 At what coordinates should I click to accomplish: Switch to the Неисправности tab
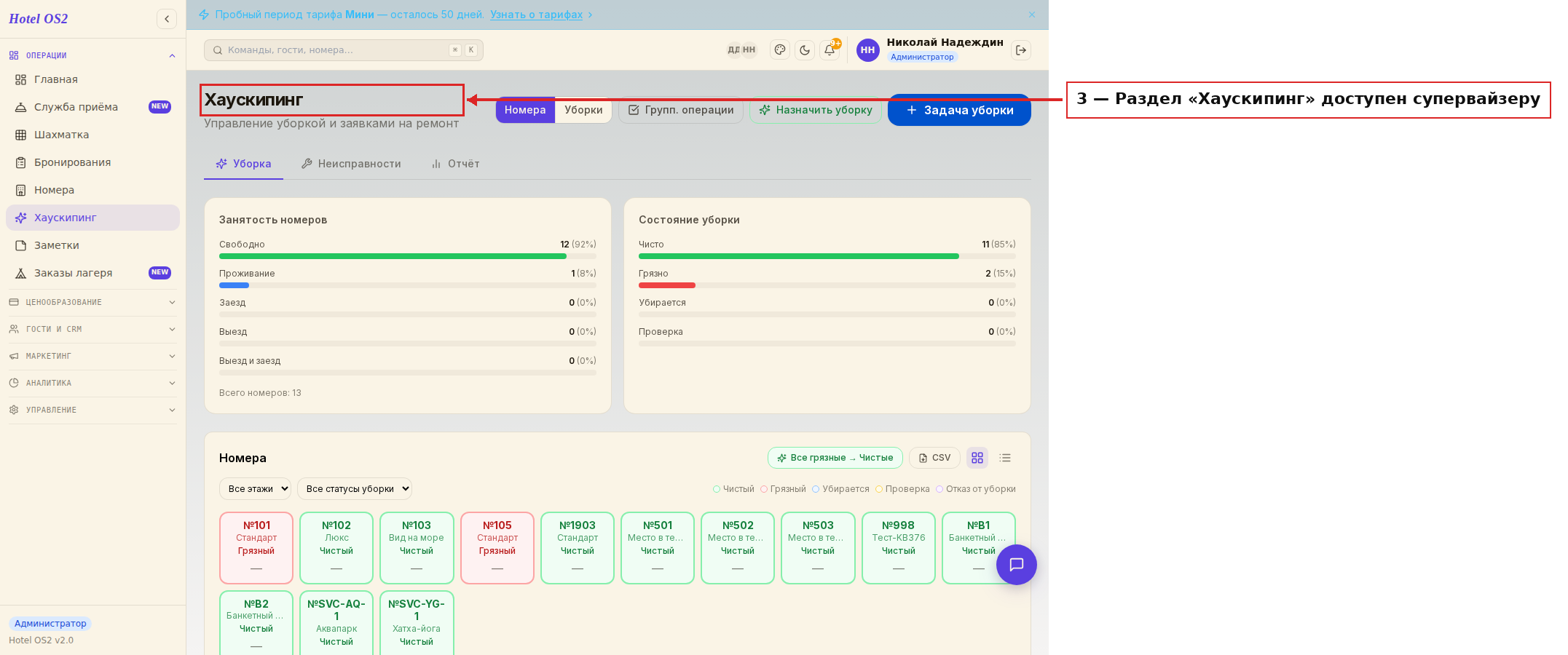coord(351,164)
